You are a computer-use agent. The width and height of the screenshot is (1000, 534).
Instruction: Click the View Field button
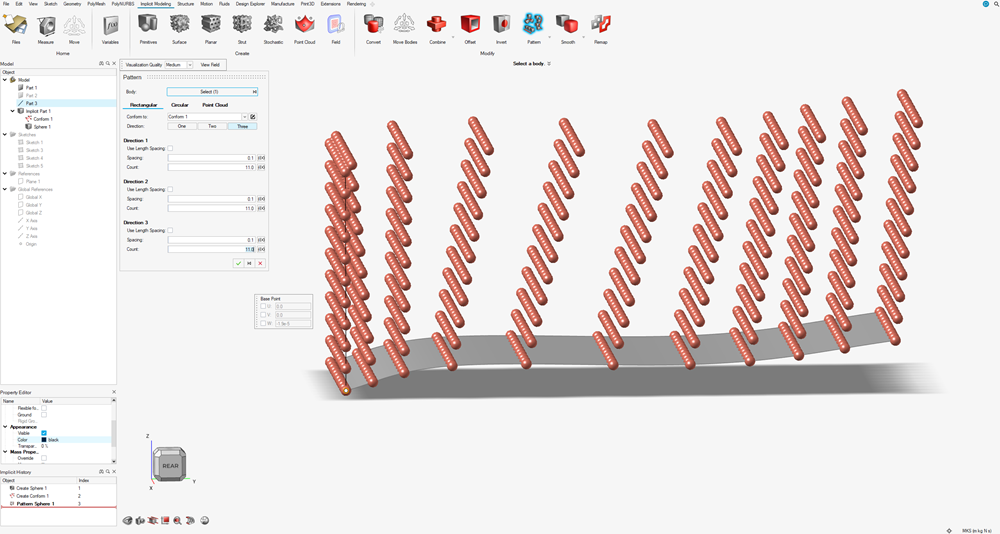[210, 64]
